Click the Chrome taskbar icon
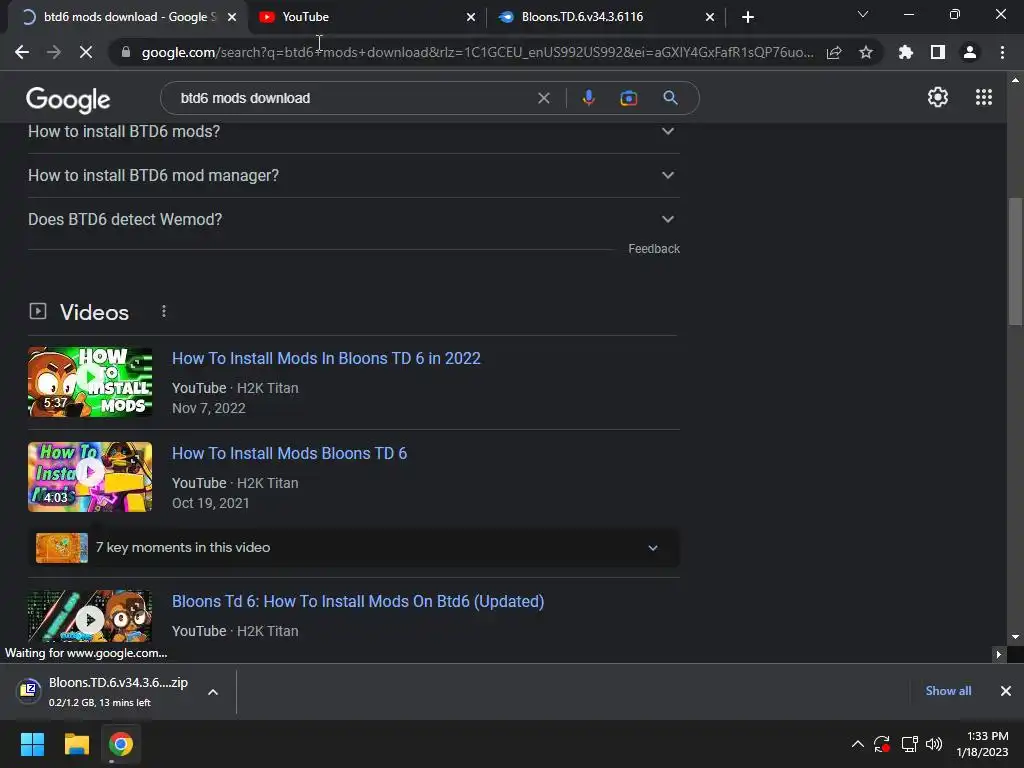 121,744
